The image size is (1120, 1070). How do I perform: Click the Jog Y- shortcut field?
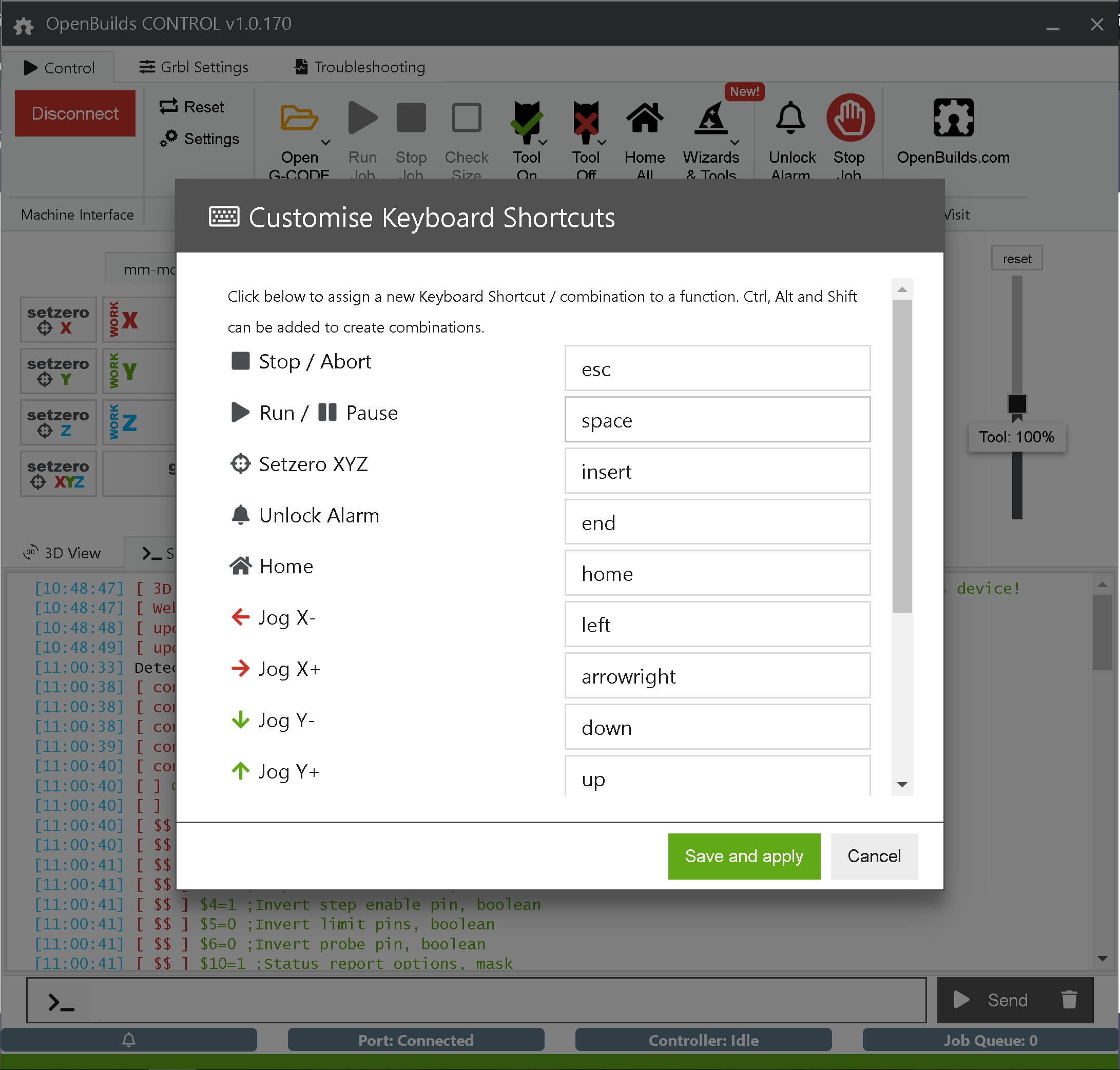coord(717,727)
